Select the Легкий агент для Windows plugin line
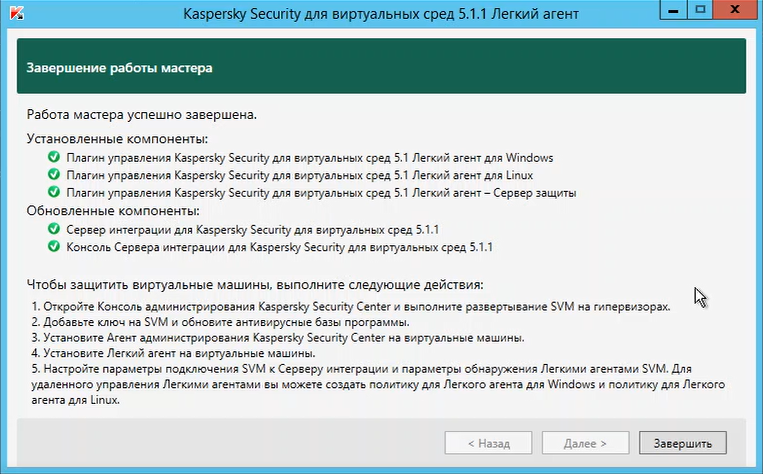 click(309, 158)
